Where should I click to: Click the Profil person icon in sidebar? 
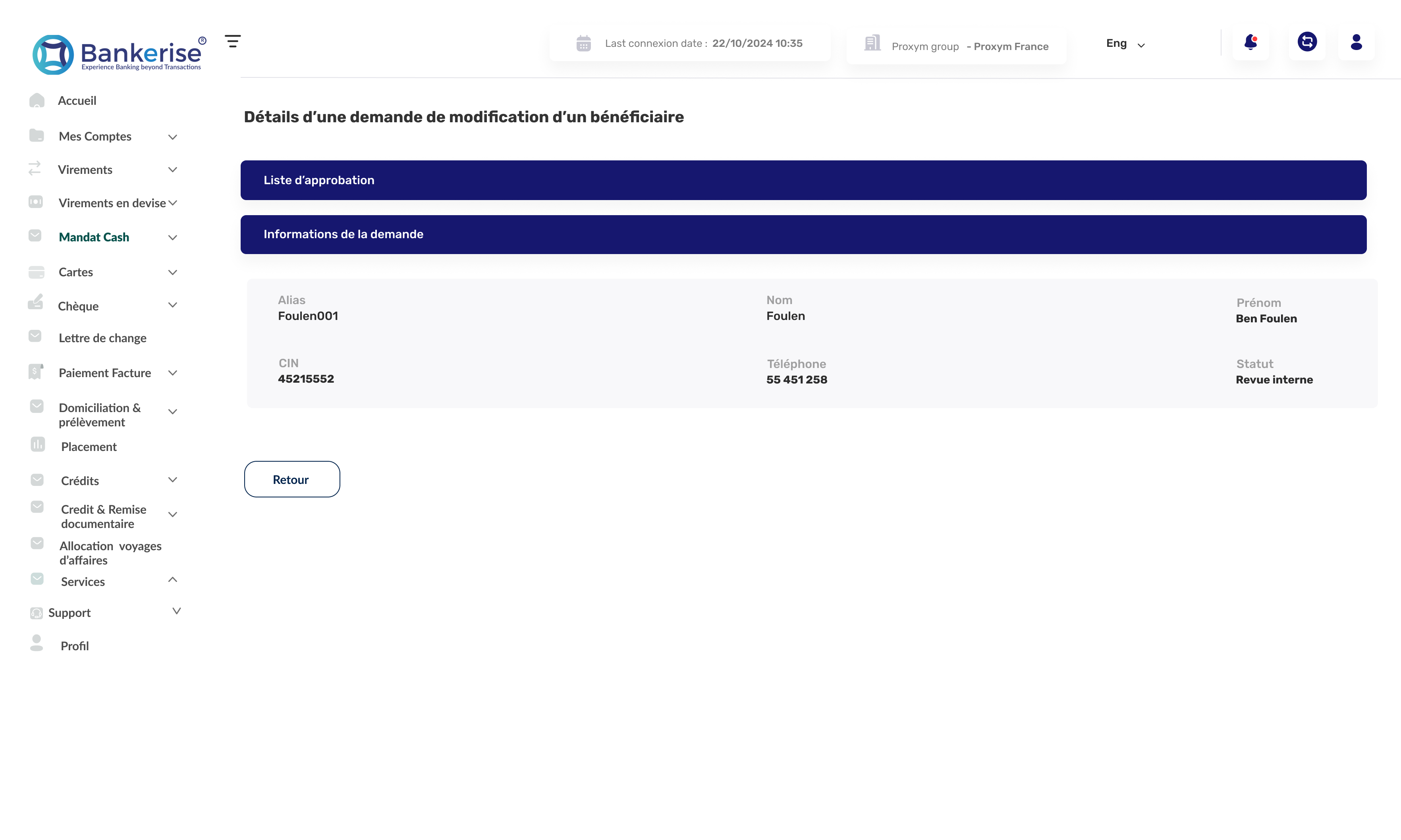point(37,643)
